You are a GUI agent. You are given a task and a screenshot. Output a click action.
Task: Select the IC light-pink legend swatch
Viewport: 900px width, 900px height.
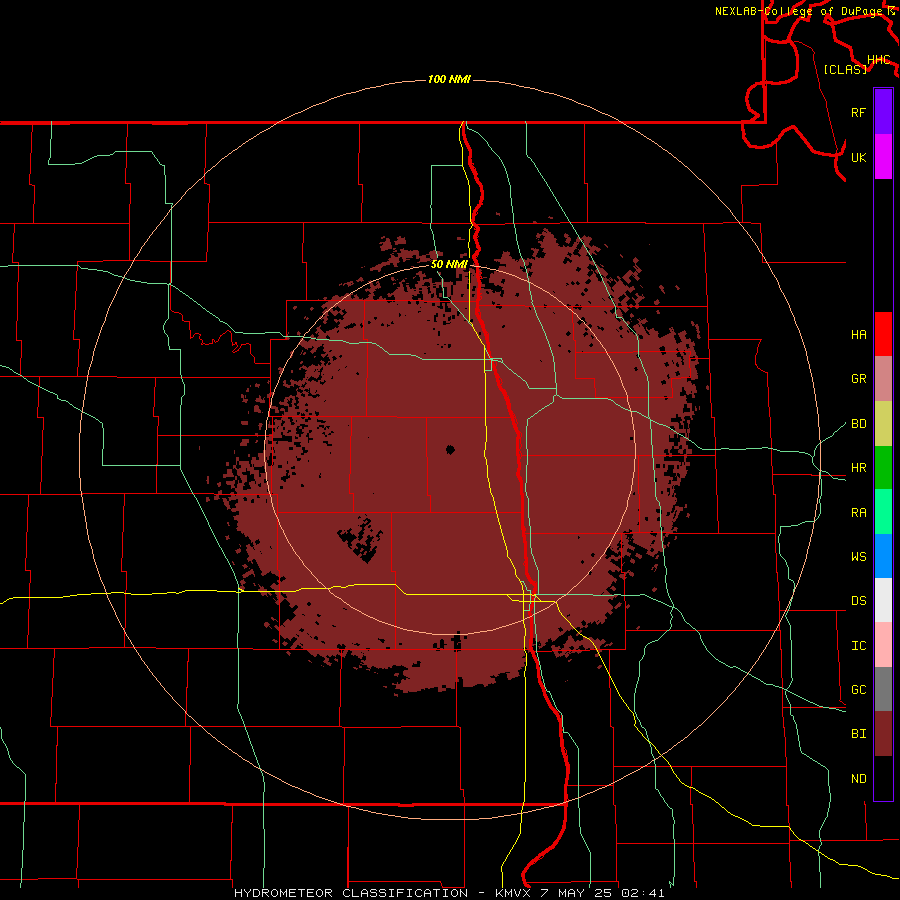(883, 645)
